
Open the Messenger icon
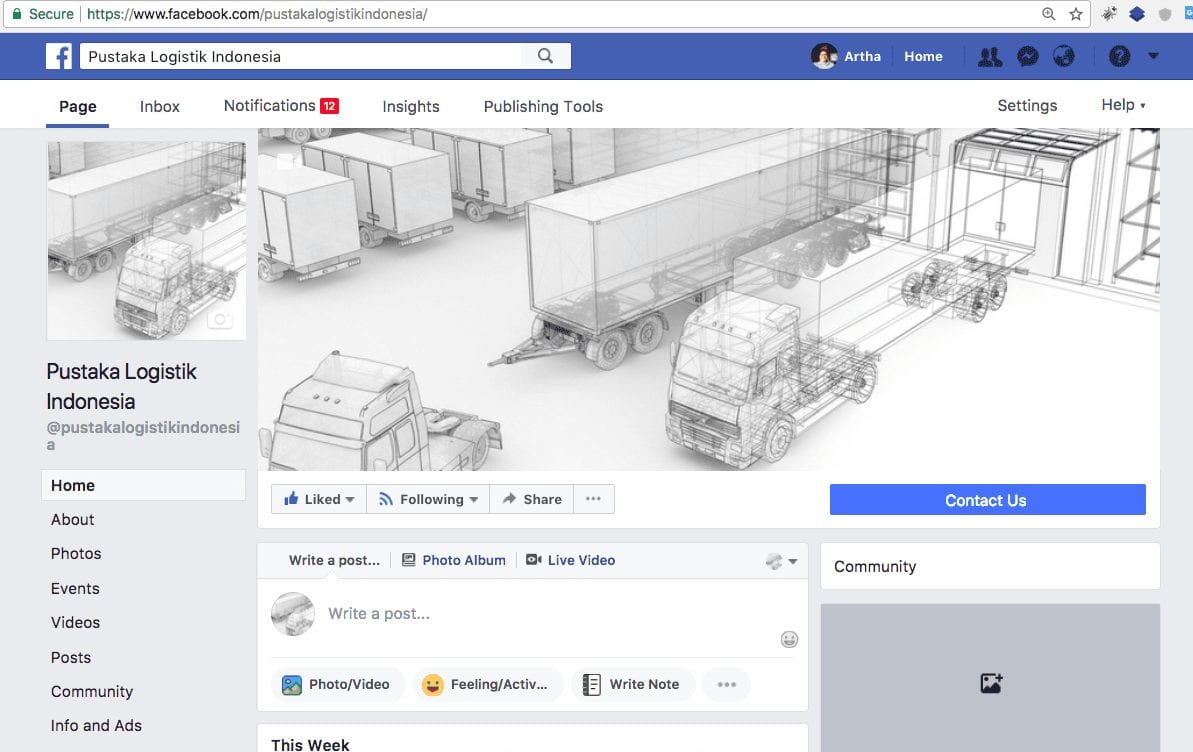pos(1027,57)
